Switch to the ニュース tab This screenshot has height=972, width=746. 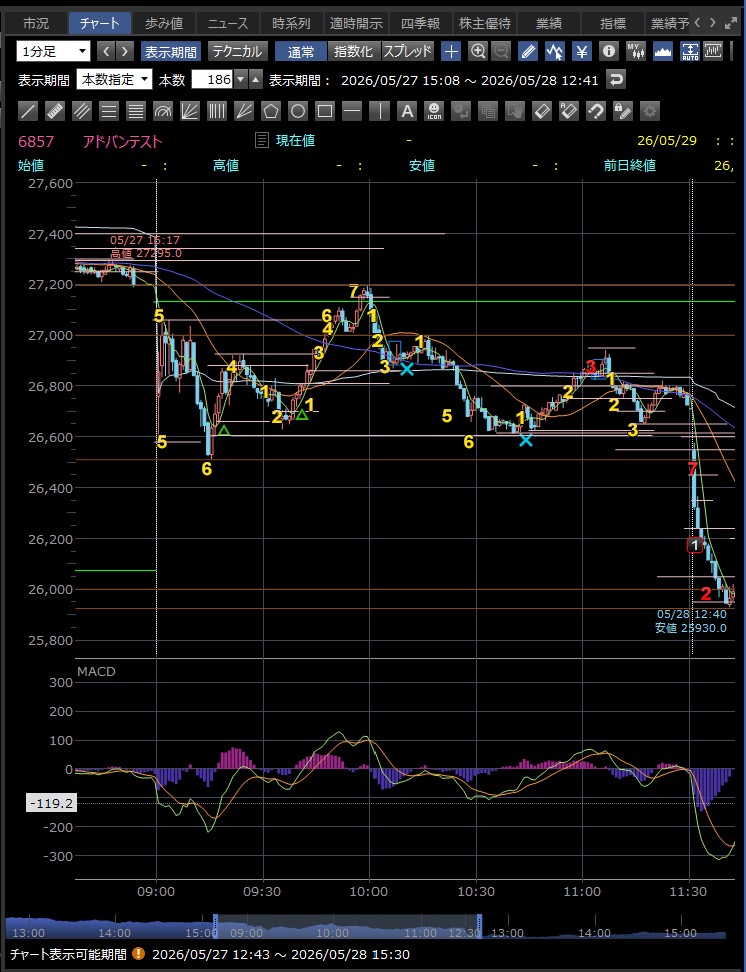228,24
